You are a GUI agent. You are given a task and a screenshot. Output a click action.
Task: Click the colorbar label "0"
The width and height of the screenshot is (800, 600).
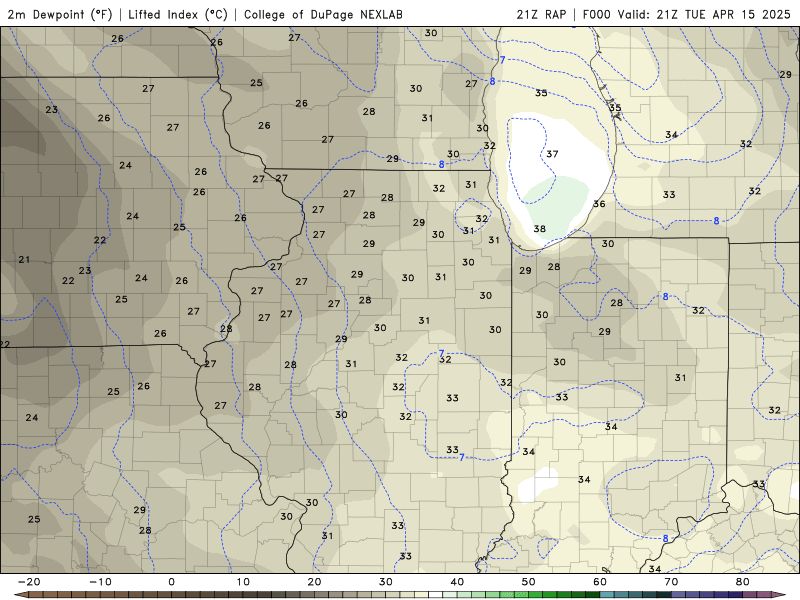(x=171, y=582)
